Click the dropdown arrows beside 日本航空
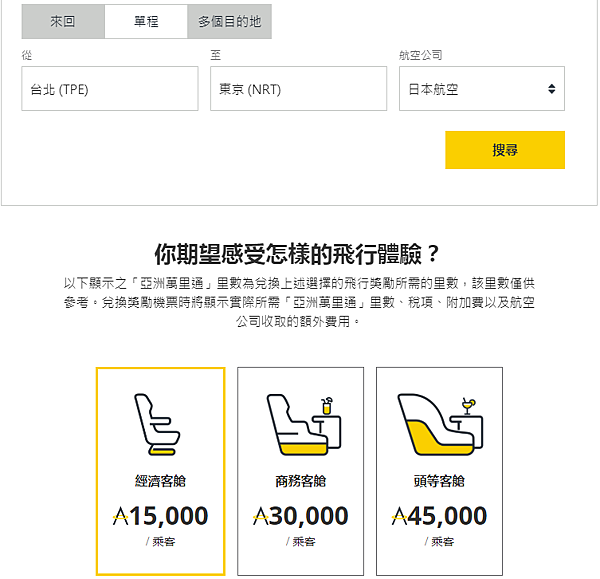 pos(551,89)
